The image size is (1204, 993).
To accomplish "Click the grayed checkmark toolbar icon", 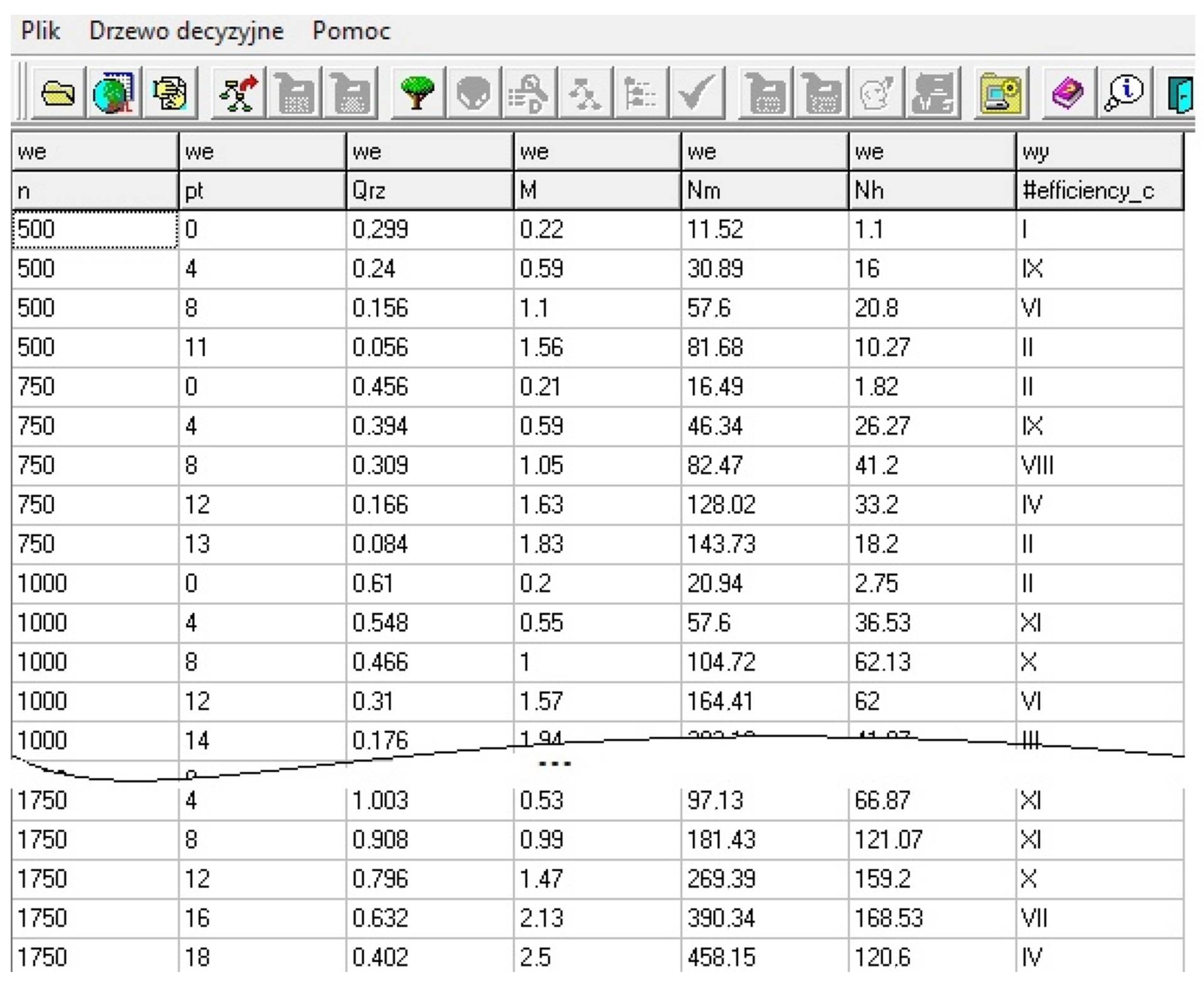I will click(697, 93).
